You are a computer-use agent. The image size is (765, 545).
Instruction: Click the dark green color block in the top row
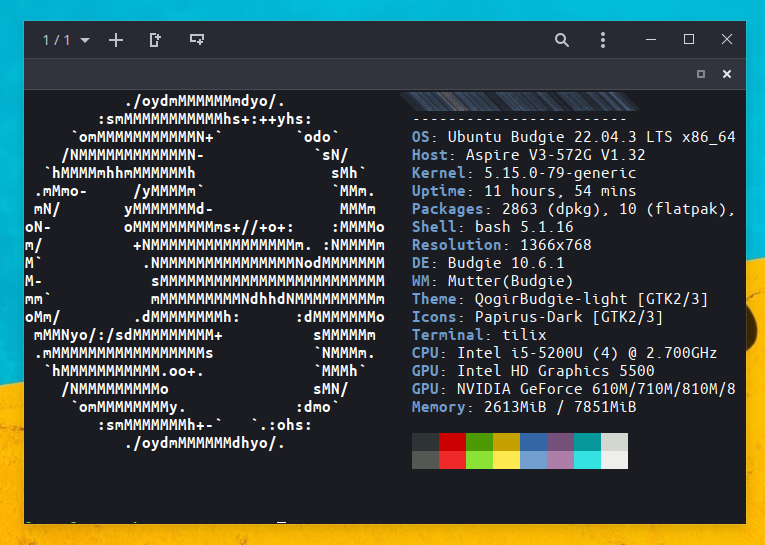tap(479, 442)
